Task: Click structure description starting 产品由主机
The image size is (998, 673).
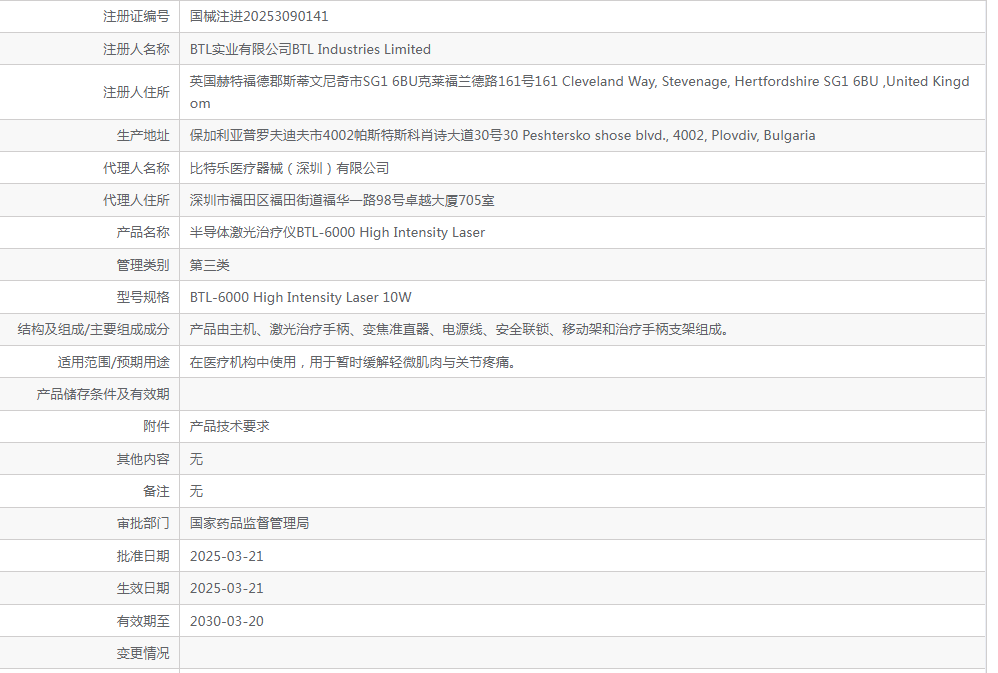Action: (x=460, y=329)
